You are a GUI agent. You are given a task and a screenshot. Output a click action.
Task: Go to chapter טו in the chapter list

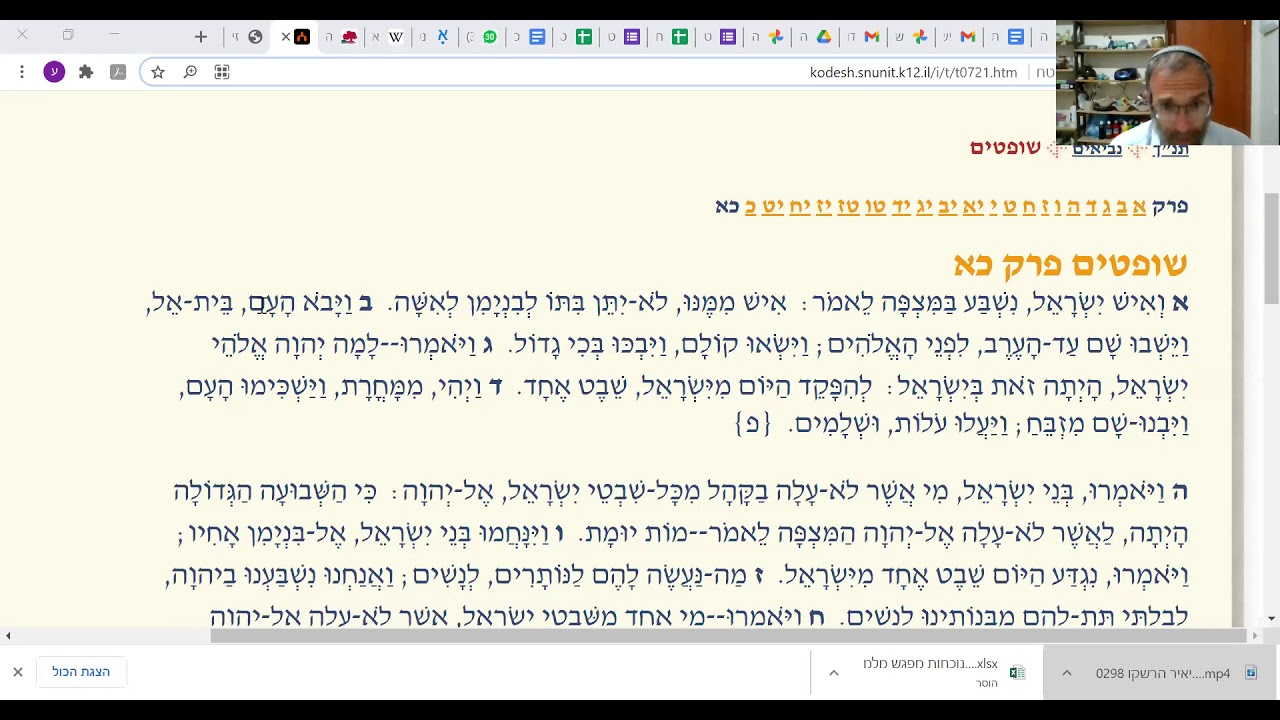(x=876, y=206)
